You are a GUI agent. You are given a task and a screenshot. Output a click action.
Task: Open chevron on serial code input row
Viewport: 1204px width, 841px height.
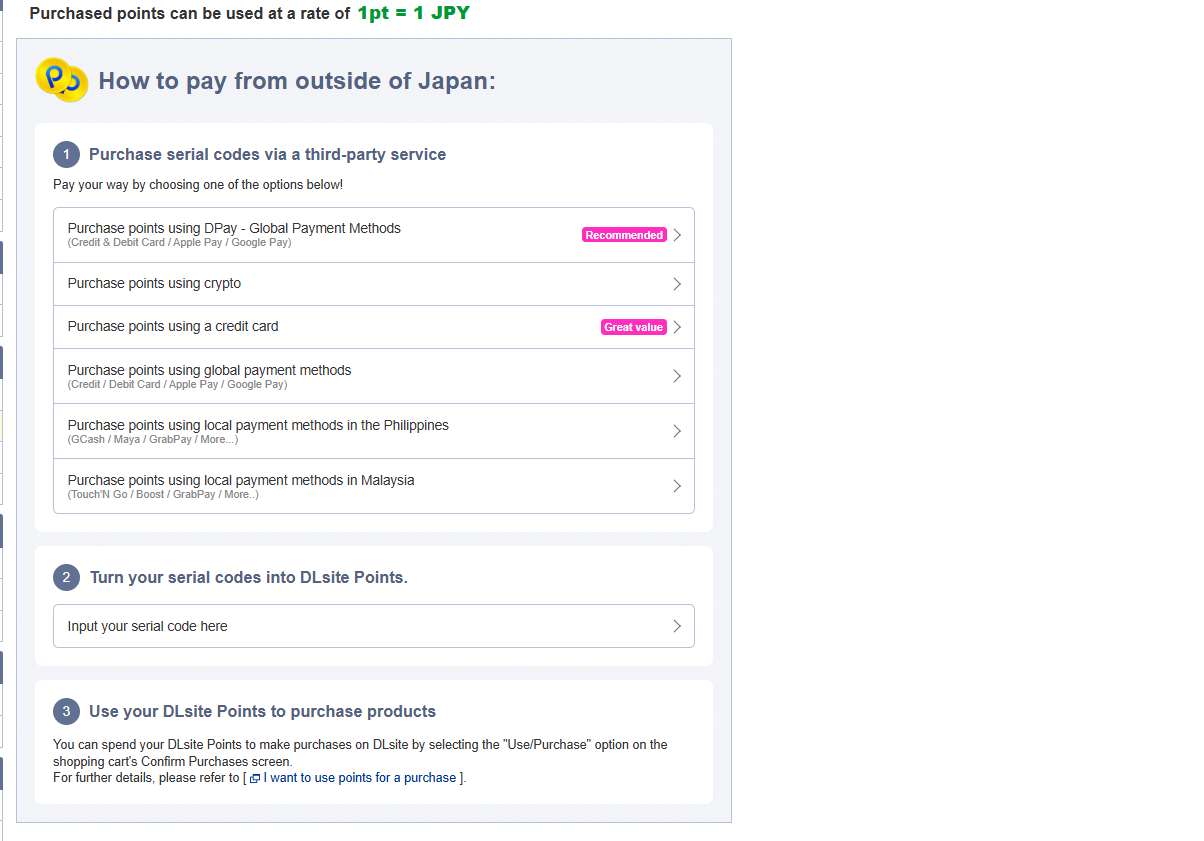point(677,626)
